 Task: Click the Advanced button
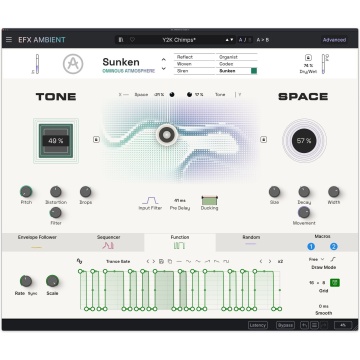334,40
